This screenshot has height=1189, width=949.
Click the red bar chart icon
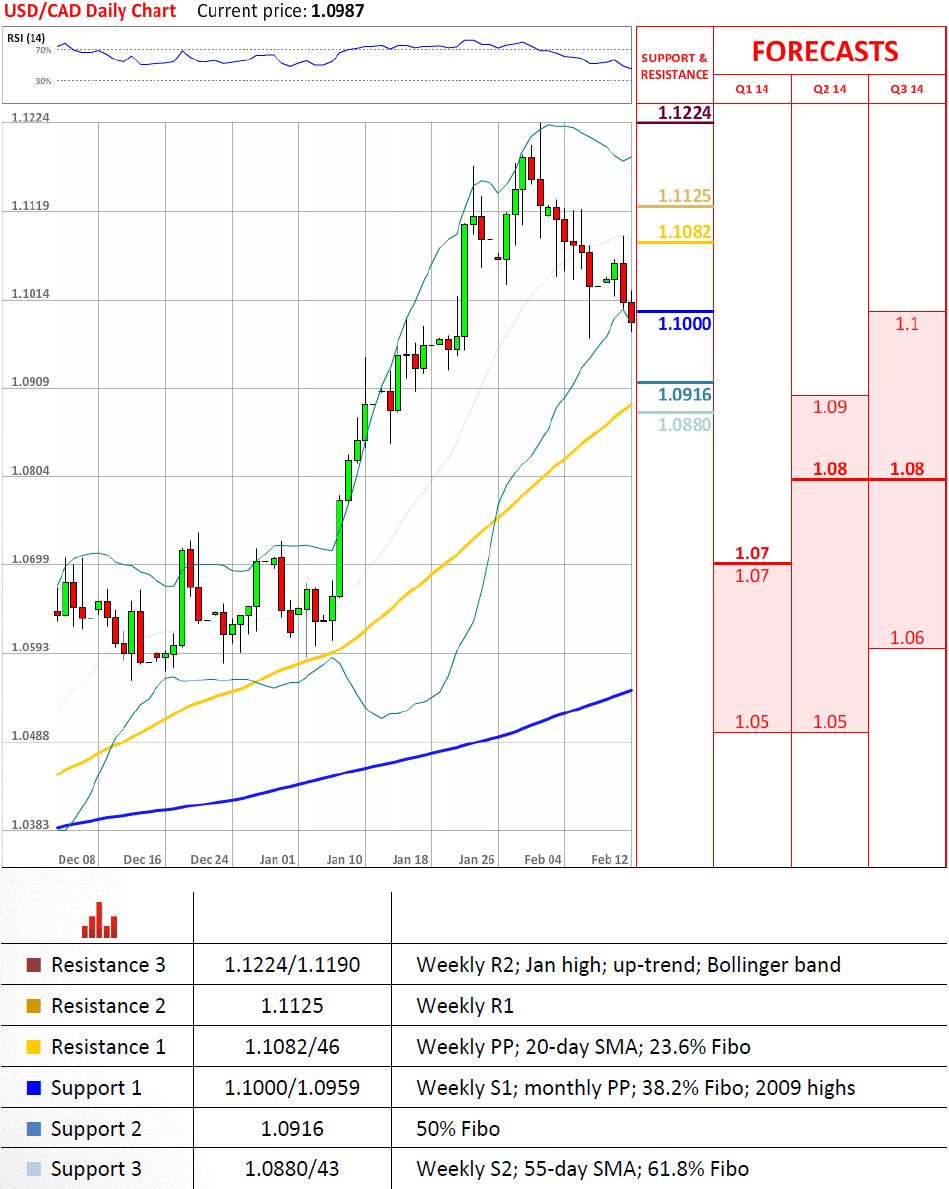(x=99, y=920)
